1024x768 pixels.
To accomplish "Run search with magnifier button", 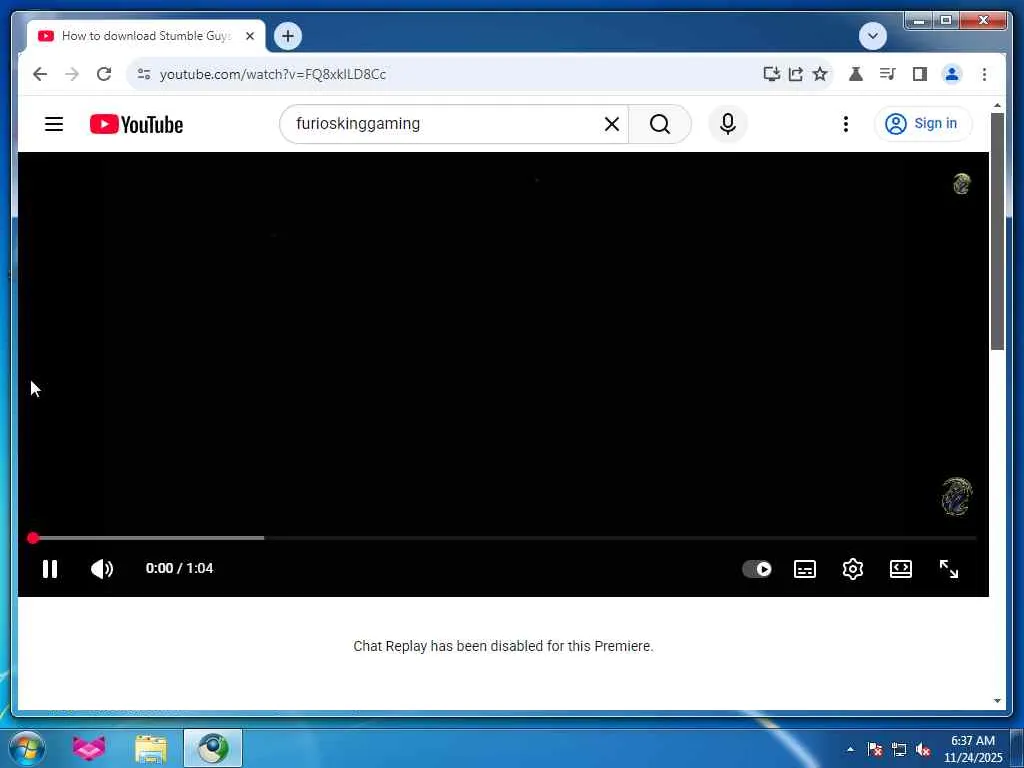I will [x=660, y=124].
